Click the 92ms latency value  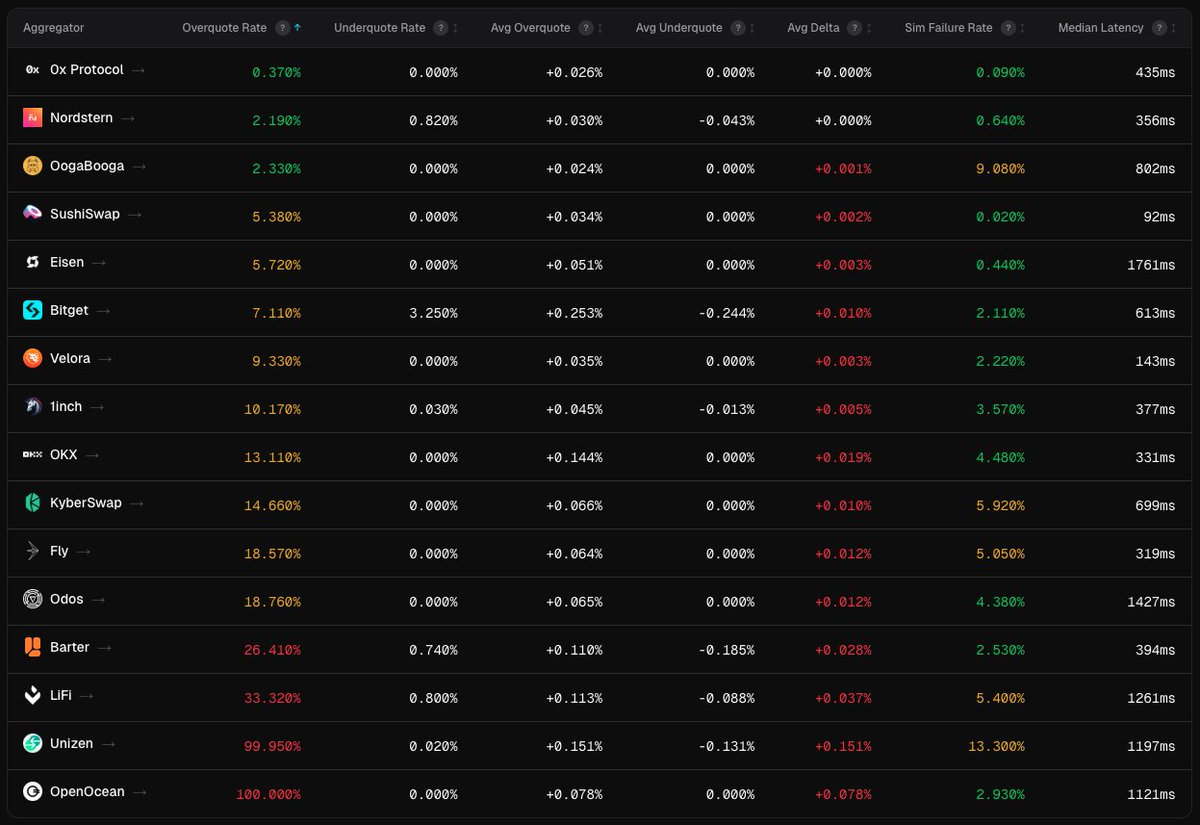[x=1159, y=217]
